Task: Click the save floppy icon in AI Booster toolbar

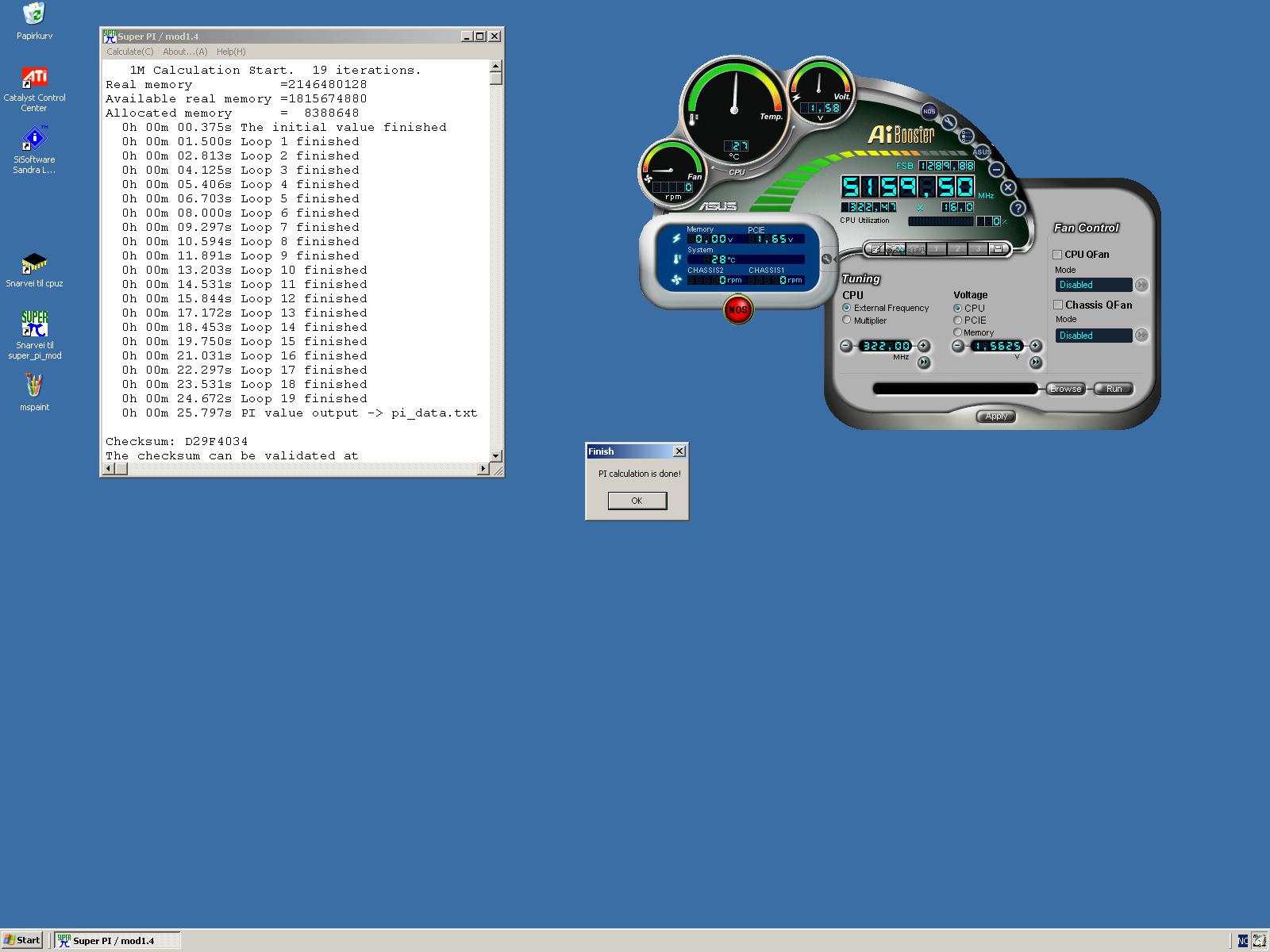Action: tap(999, 249)
